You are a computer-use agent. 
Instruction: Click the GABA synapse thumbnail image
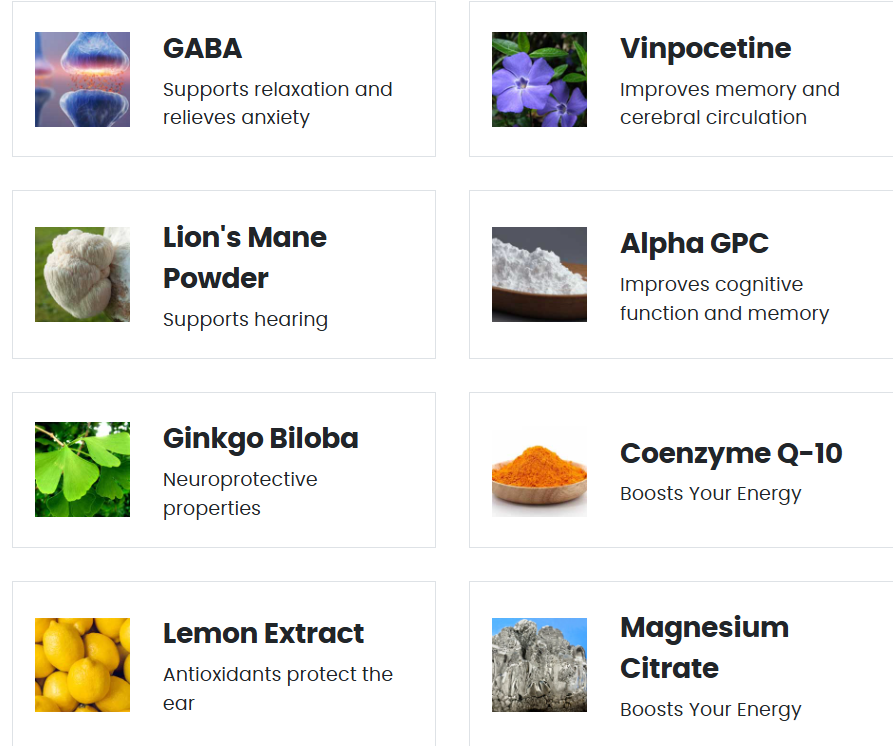click(82, 79)
